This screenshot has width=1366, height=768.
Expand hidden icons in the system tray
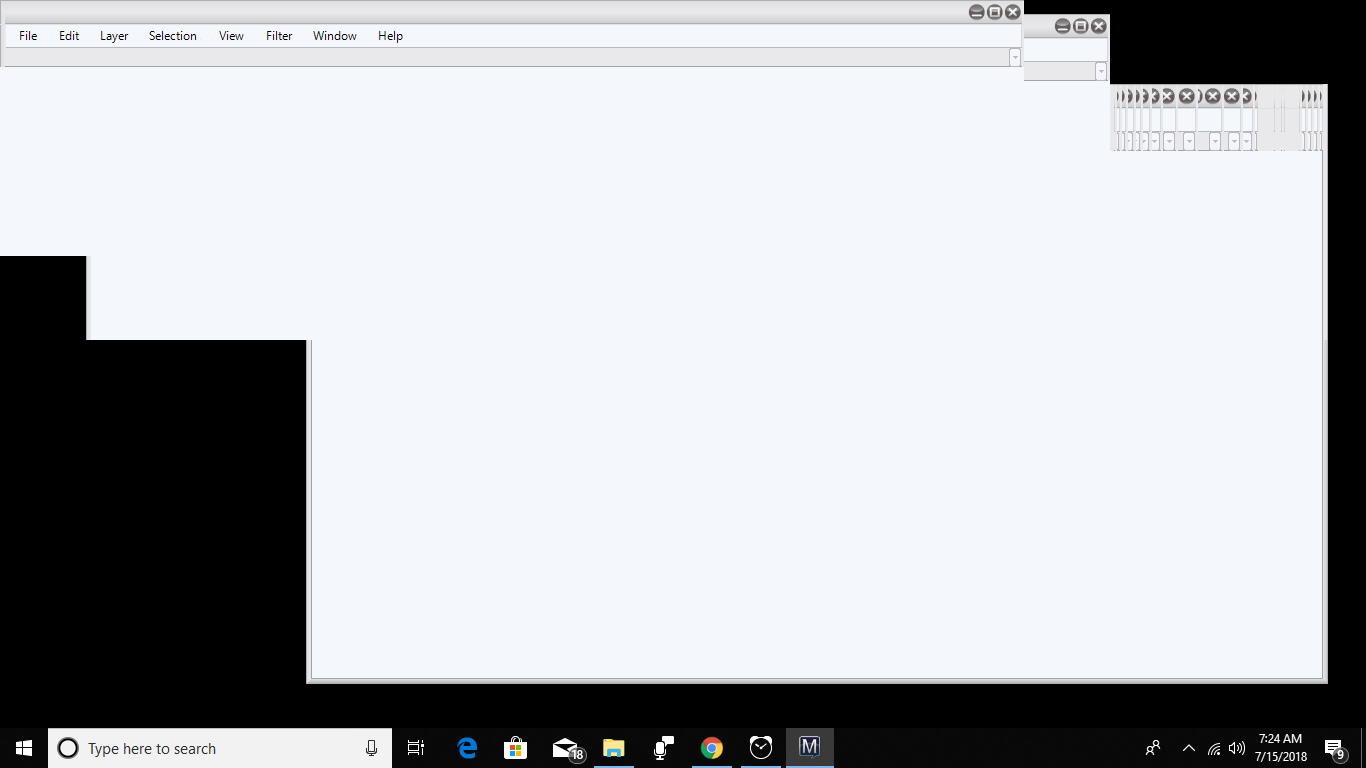(1188, 747)
